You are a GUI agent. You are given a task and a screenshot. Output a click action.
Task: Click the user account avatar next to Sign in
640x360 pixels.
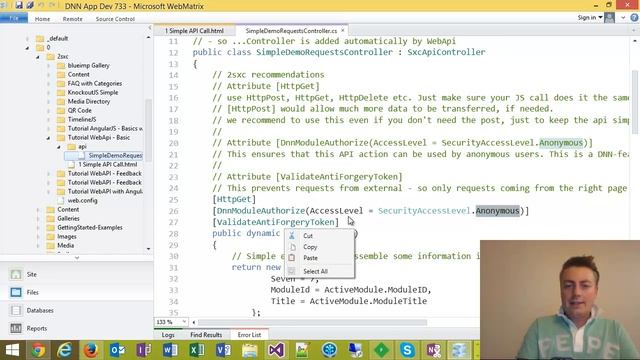pyautogui.click(x=609, y=18)
